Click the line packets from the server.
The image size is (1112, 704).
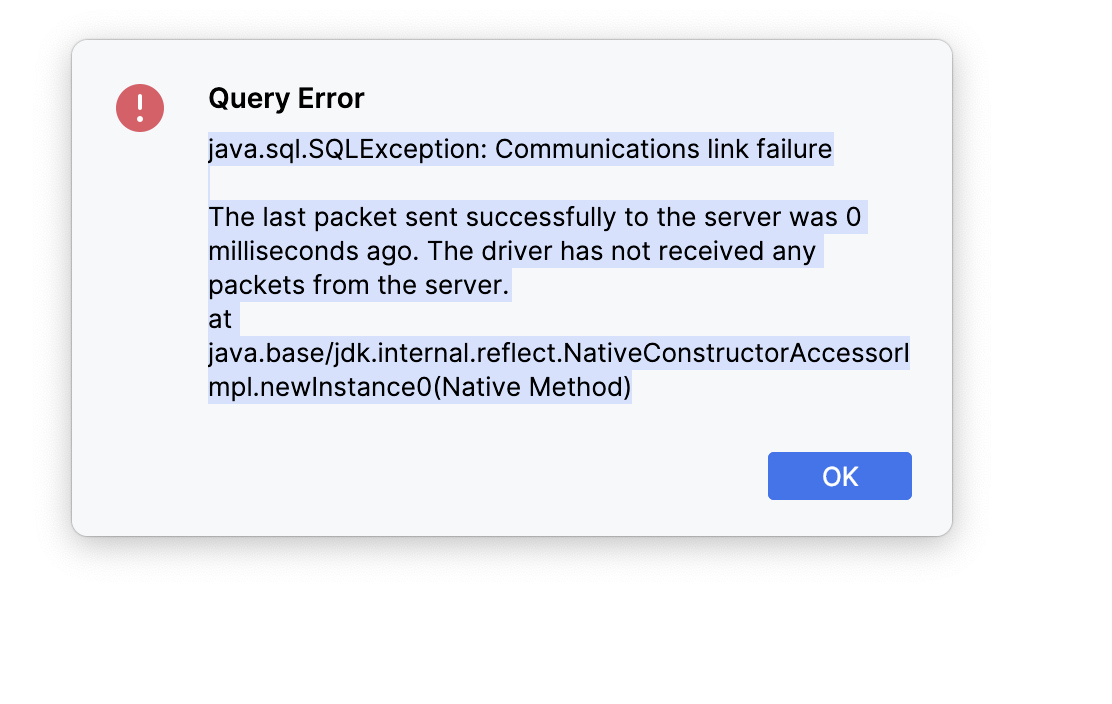tap(359, 285)
